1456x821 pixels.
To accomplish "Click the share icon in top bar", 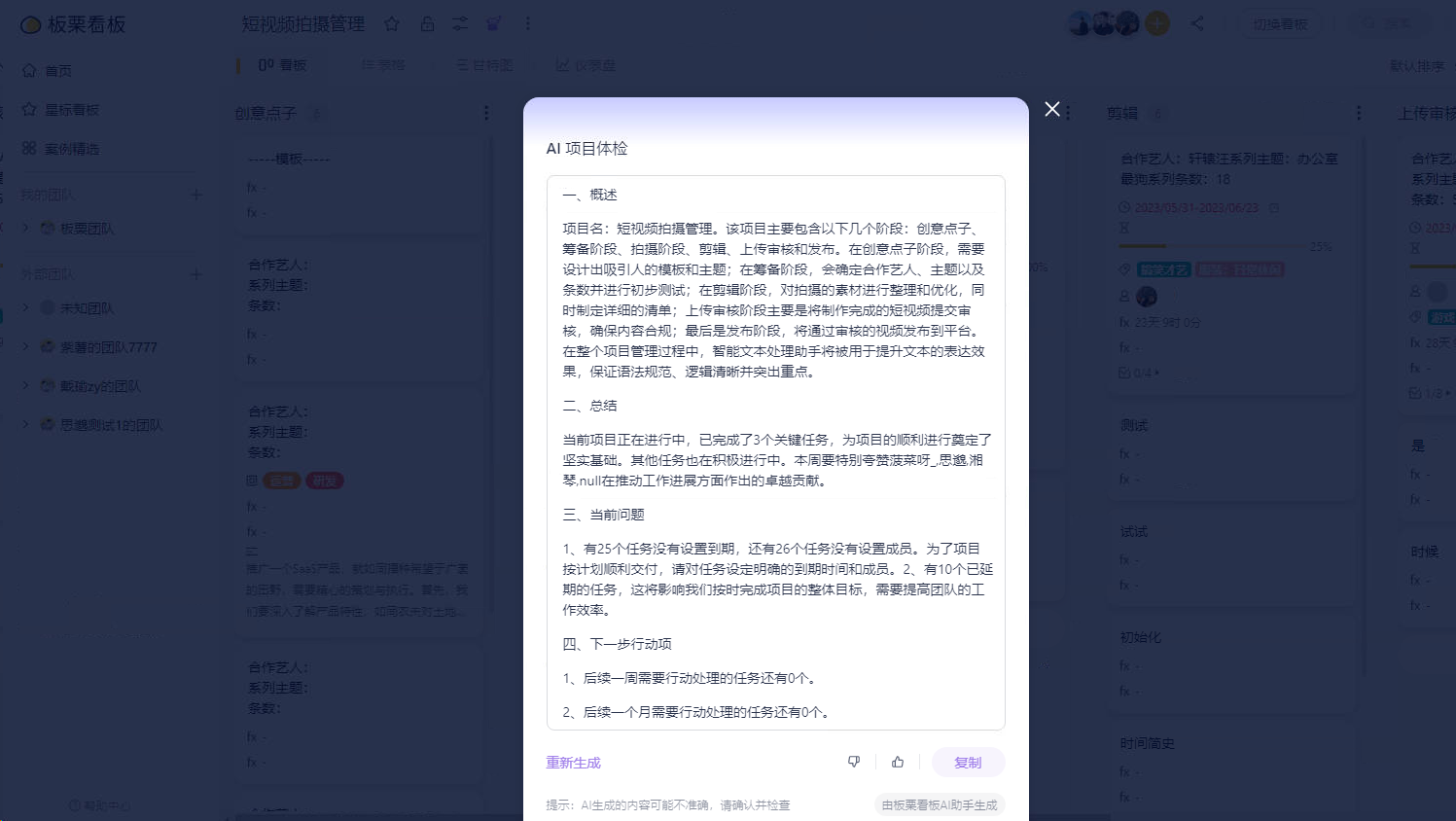I will (1197, 23).
